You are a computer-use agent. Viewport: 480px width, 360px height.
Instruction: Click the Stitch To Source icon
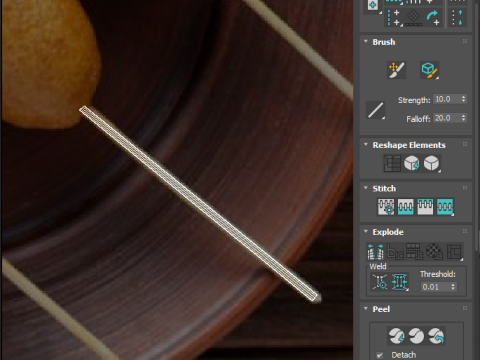(x=425, y=207)
